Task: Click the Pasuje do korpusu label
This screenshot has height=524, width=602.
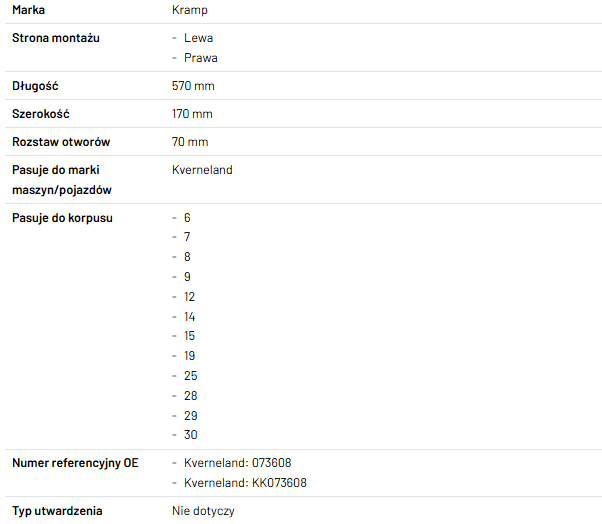Action: coord(62,218)
